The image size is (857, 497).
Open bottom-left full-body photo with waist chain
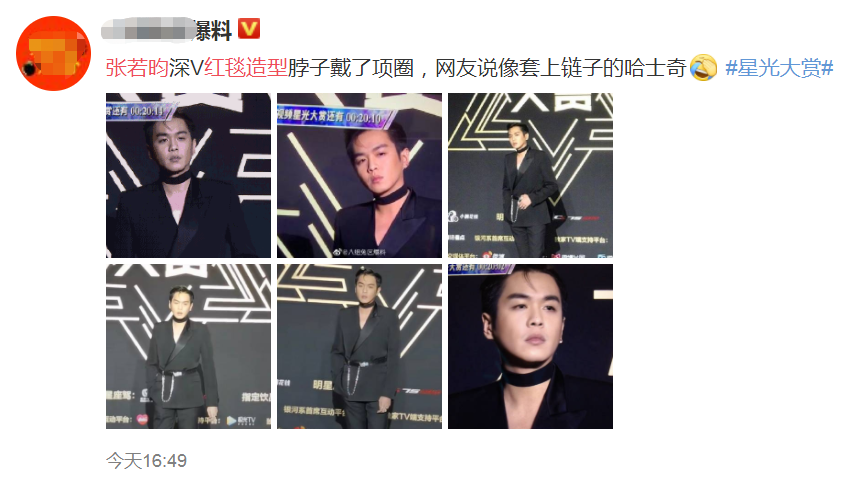pos(188,346)
